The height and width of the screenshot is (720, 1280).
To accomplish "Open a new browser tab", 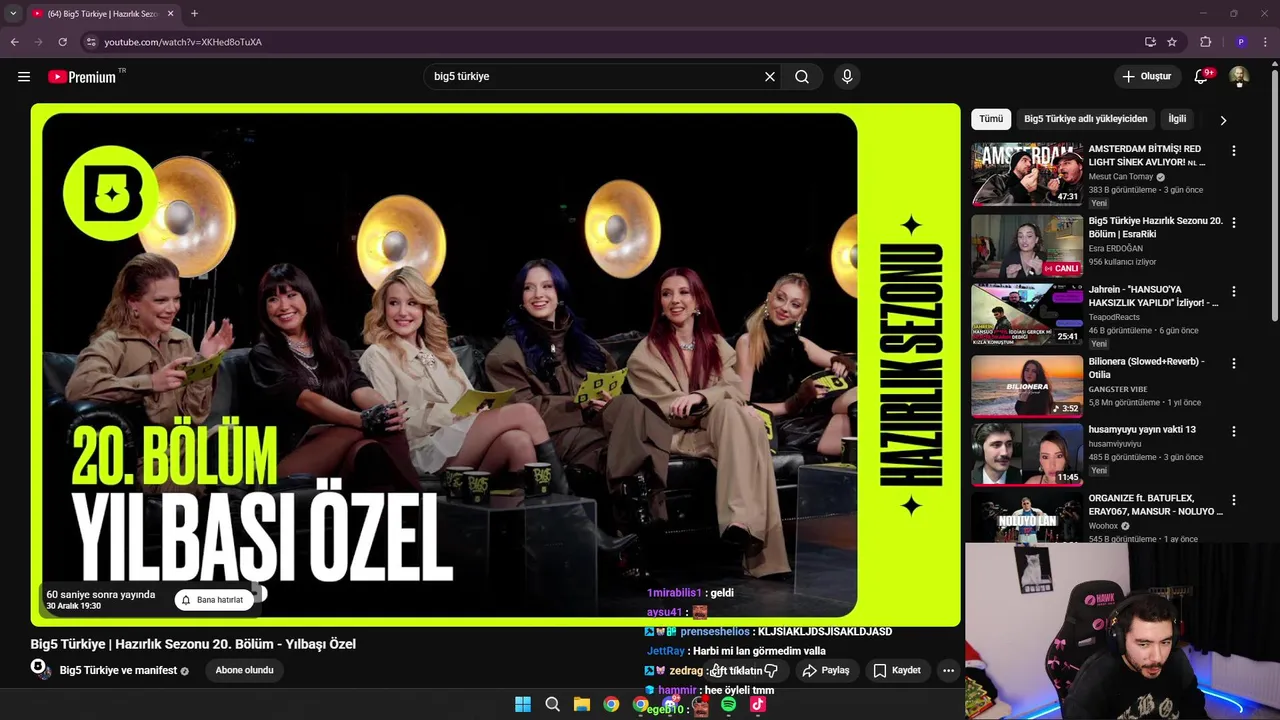I will [194, 14].
